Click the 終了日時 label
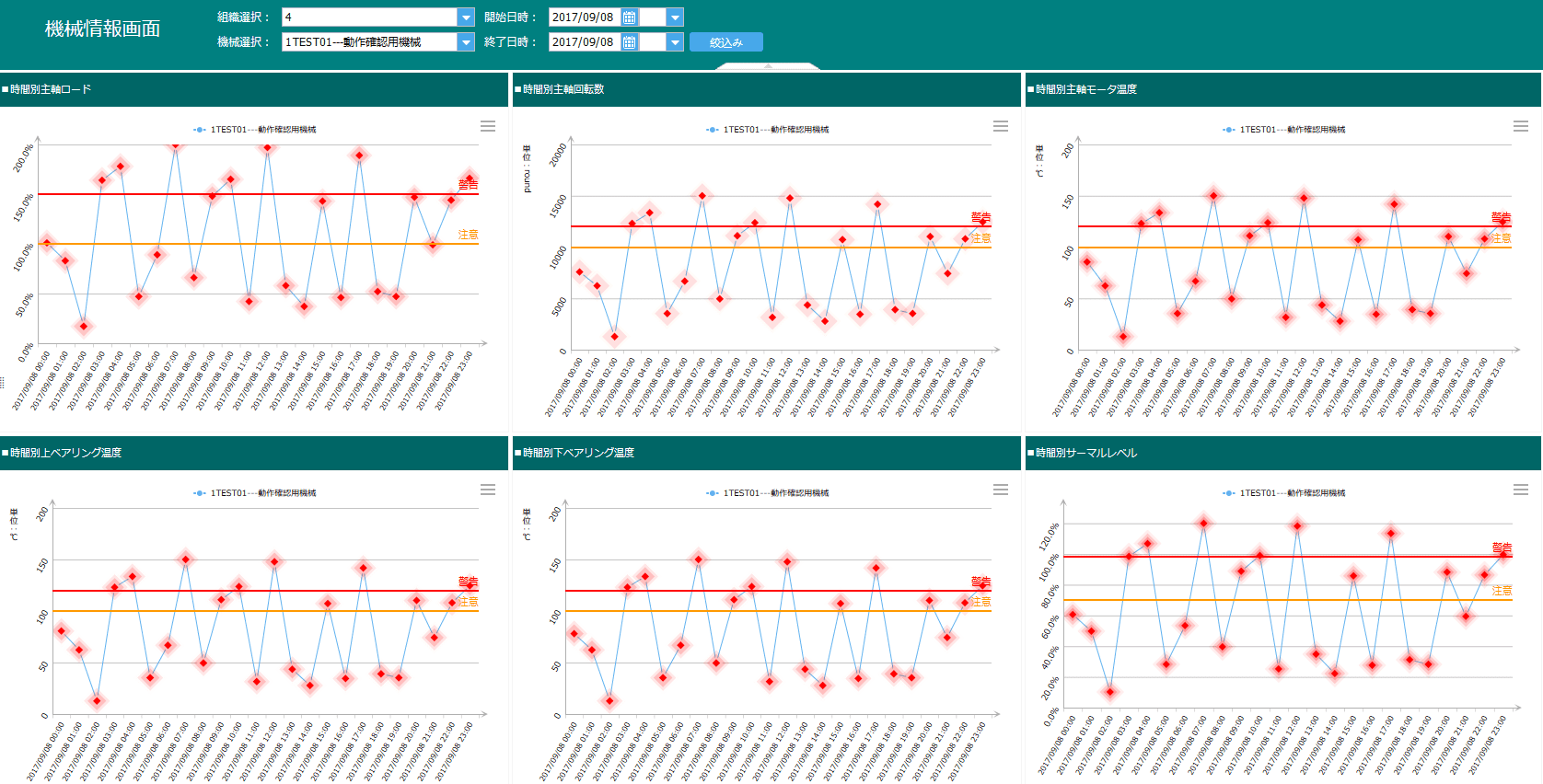The width and height of the screenshot is (1543, 784). point(510,42)
